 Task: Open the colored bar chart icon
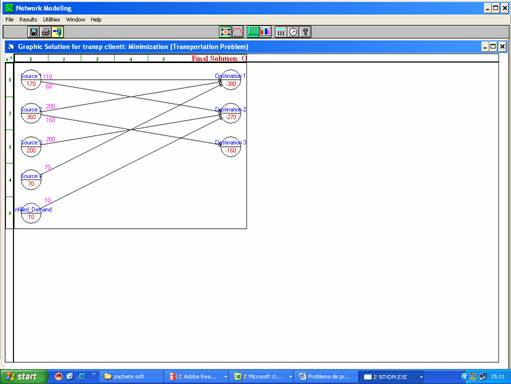pyautogui.click(x=265, y=32)
